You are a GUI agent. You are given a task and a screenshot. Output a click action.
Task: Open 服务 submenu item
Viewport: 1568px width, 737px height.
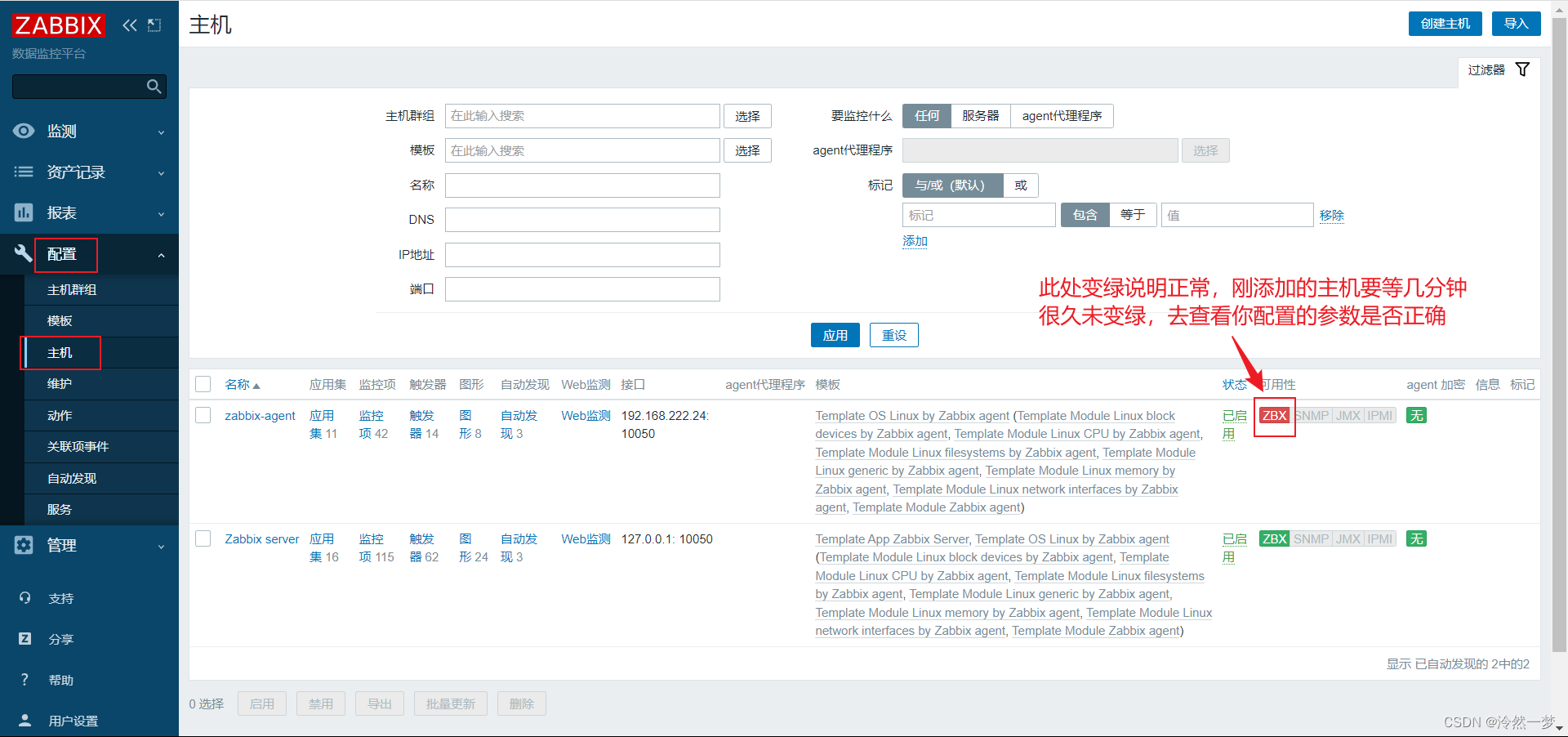101,510
